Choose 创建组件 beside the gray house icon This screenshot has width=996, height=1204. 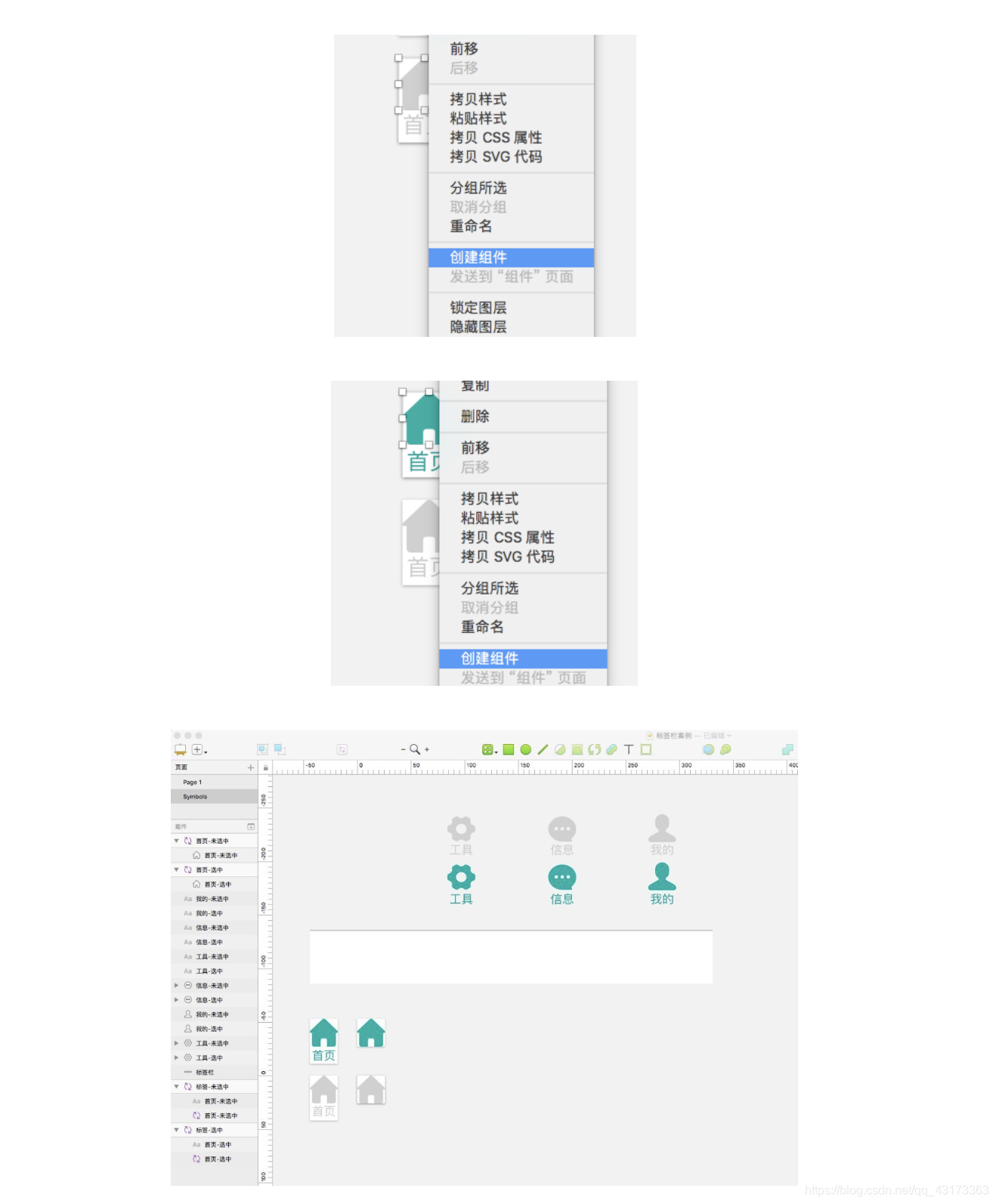(511, 258)
